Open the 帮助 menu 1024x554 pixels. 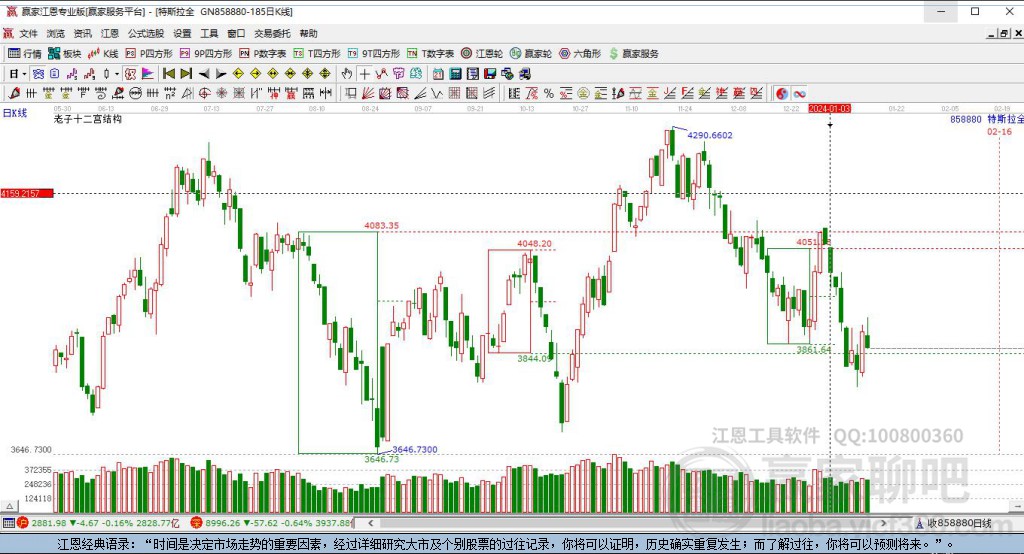pyautogui.click(x=308, y=33)
